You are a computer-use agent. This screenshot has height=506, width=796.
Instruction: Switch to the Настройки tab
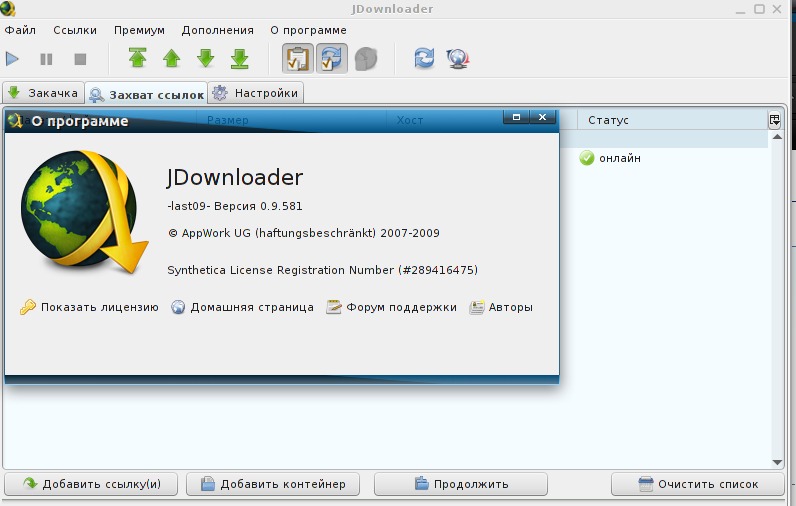click(x=256, y=93)
